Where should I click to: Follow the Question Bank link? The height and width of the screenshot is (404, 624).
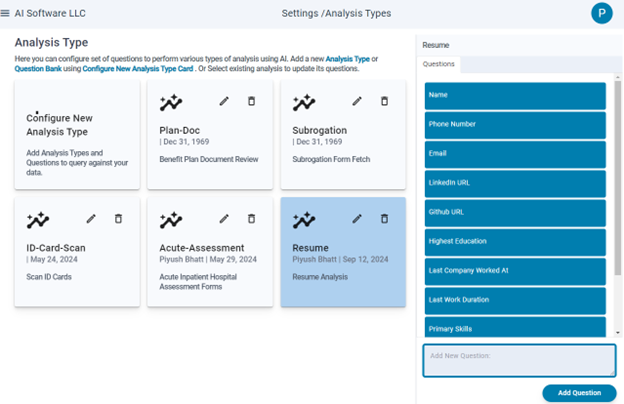point(38,68)
